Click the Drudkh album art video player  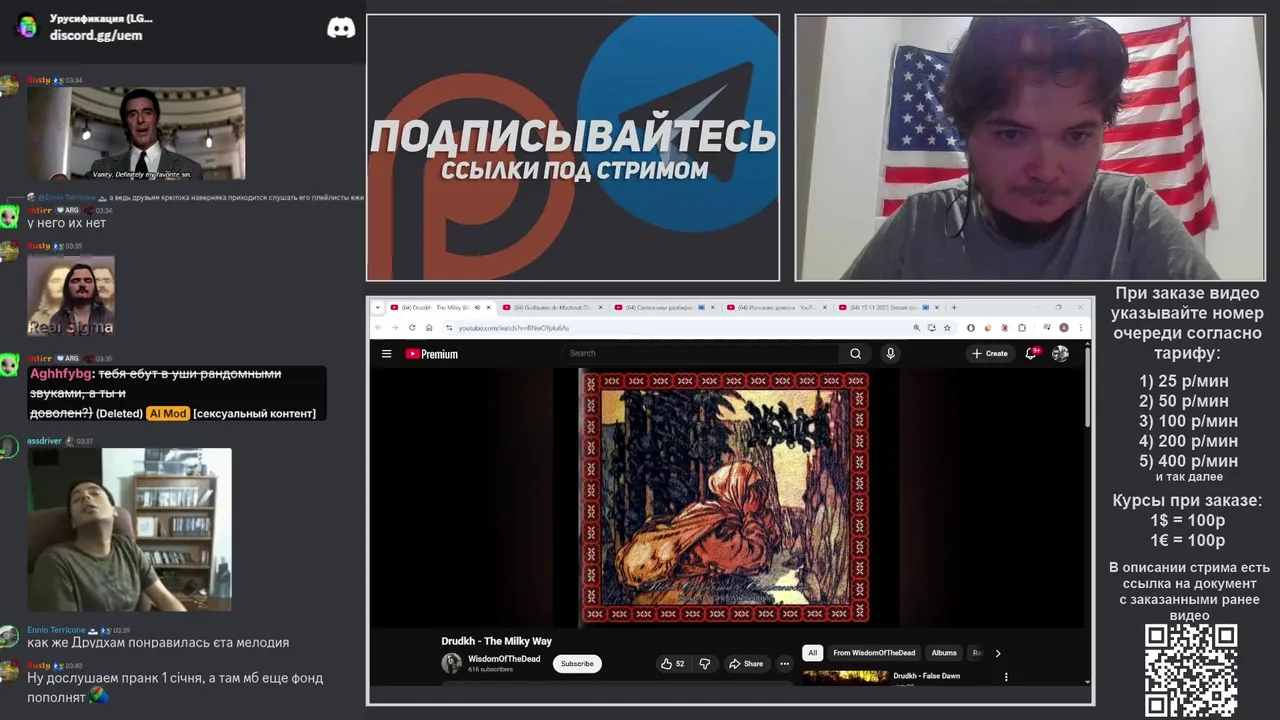724,497
